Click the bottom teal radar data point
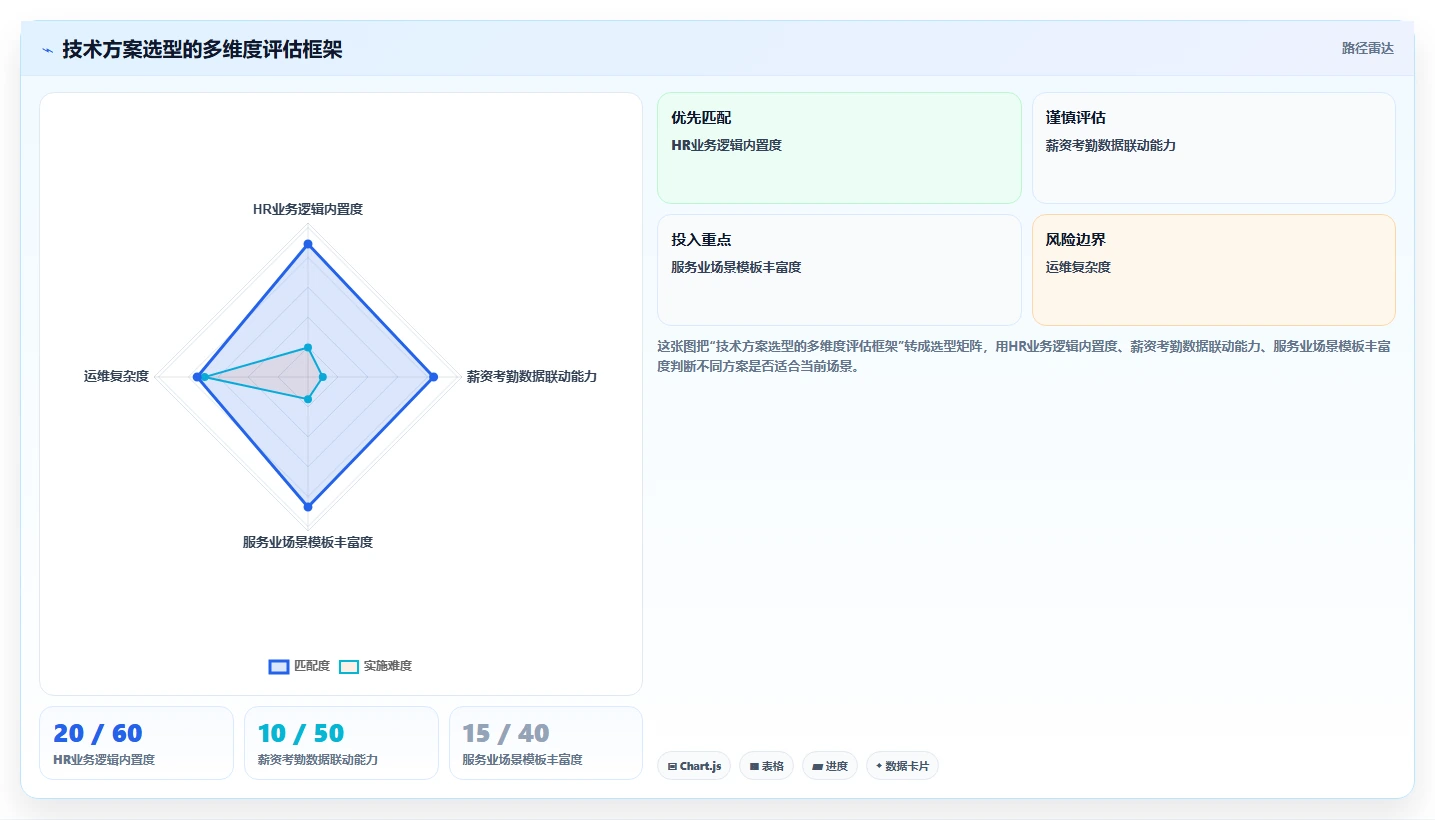 tap(308, 399)
